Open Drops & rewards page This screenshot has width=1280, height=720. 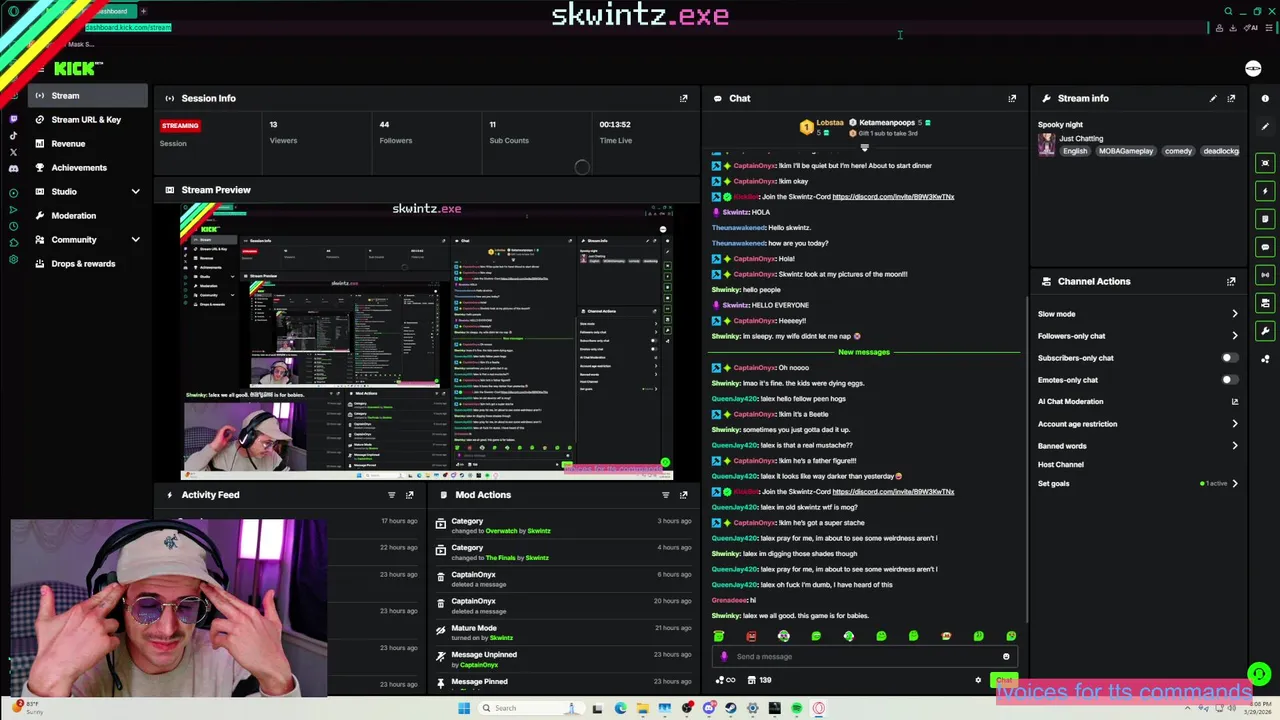pos(87,264)
